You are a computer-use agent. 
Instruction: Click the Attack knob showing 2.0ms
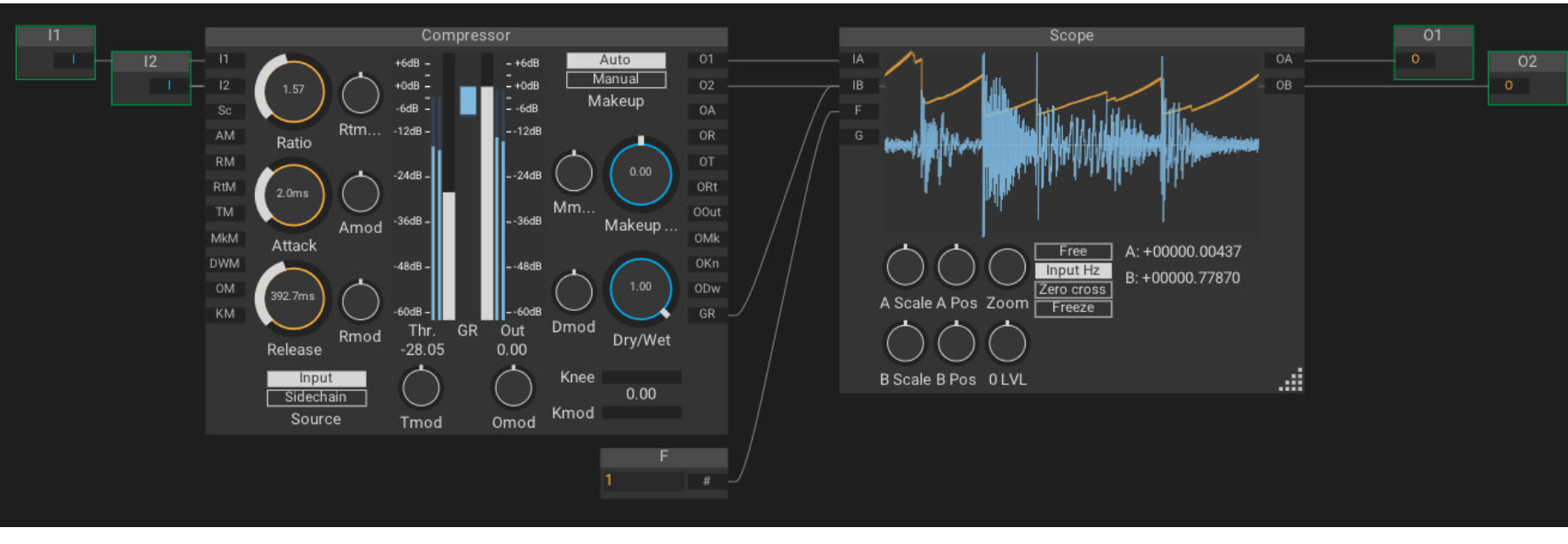pos(293,194)
